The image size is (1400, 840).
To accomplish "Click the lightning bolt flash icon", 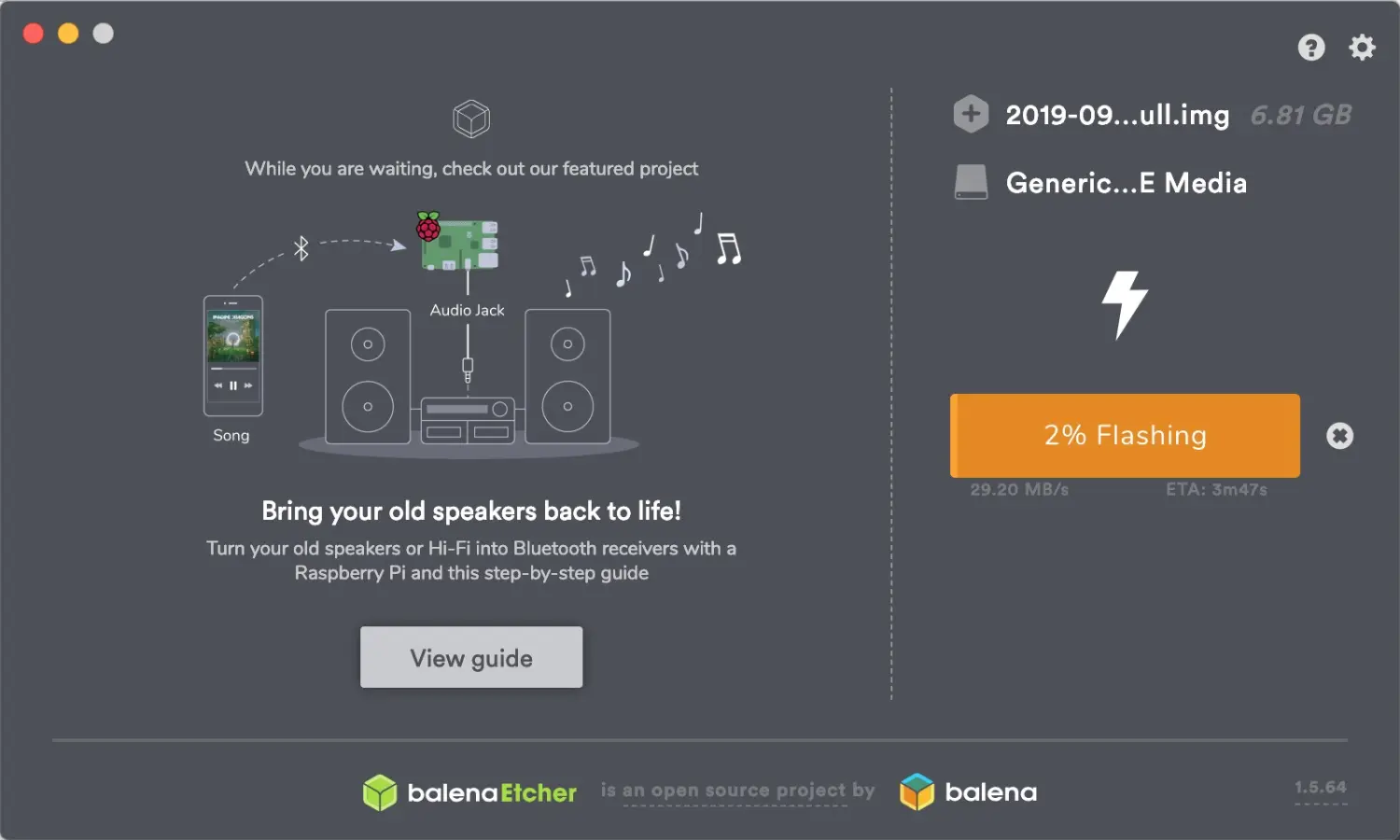I will click(x=1125, y=304).
